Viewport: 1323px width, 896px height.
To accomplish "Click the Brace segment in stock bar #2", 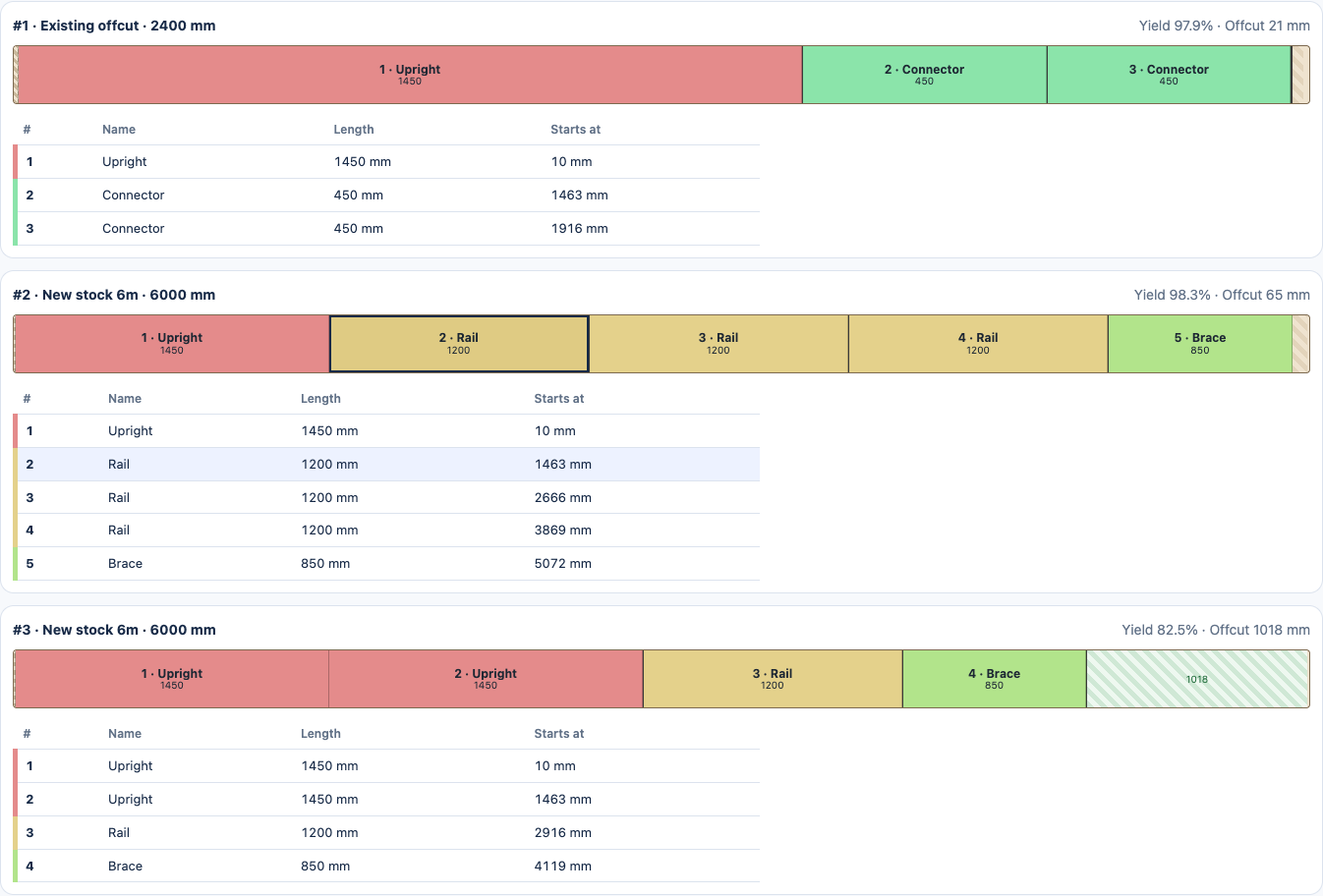I will 1199,344.
